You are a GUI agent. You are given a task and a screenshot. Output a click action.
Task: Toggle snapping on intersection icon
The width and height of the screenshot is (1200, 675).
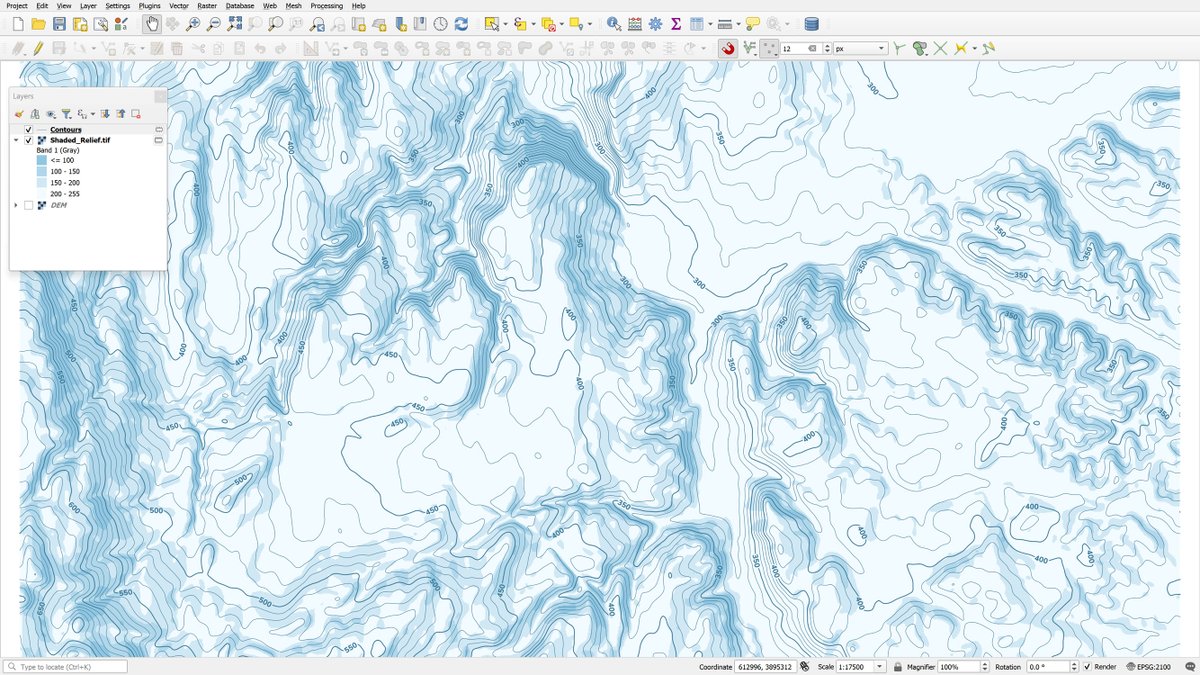coord(940,48)
